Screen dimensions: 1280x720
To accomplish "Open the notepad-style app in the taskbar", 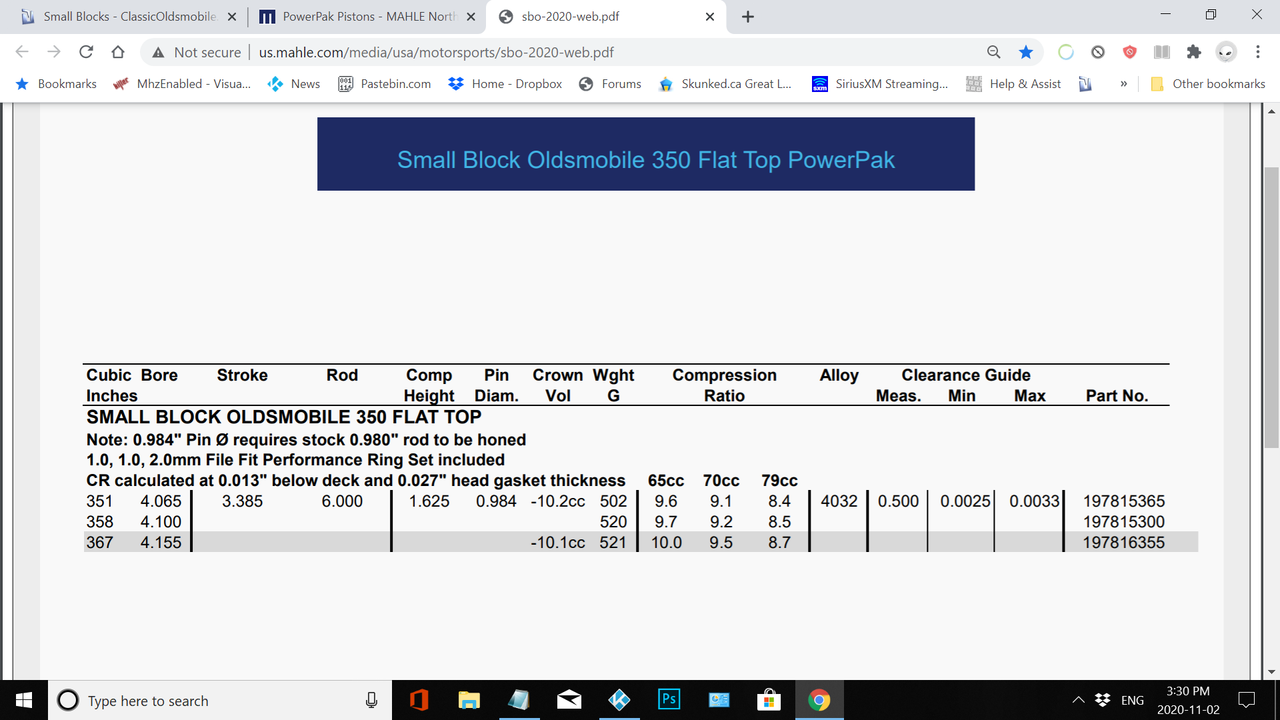I will 519,700.
